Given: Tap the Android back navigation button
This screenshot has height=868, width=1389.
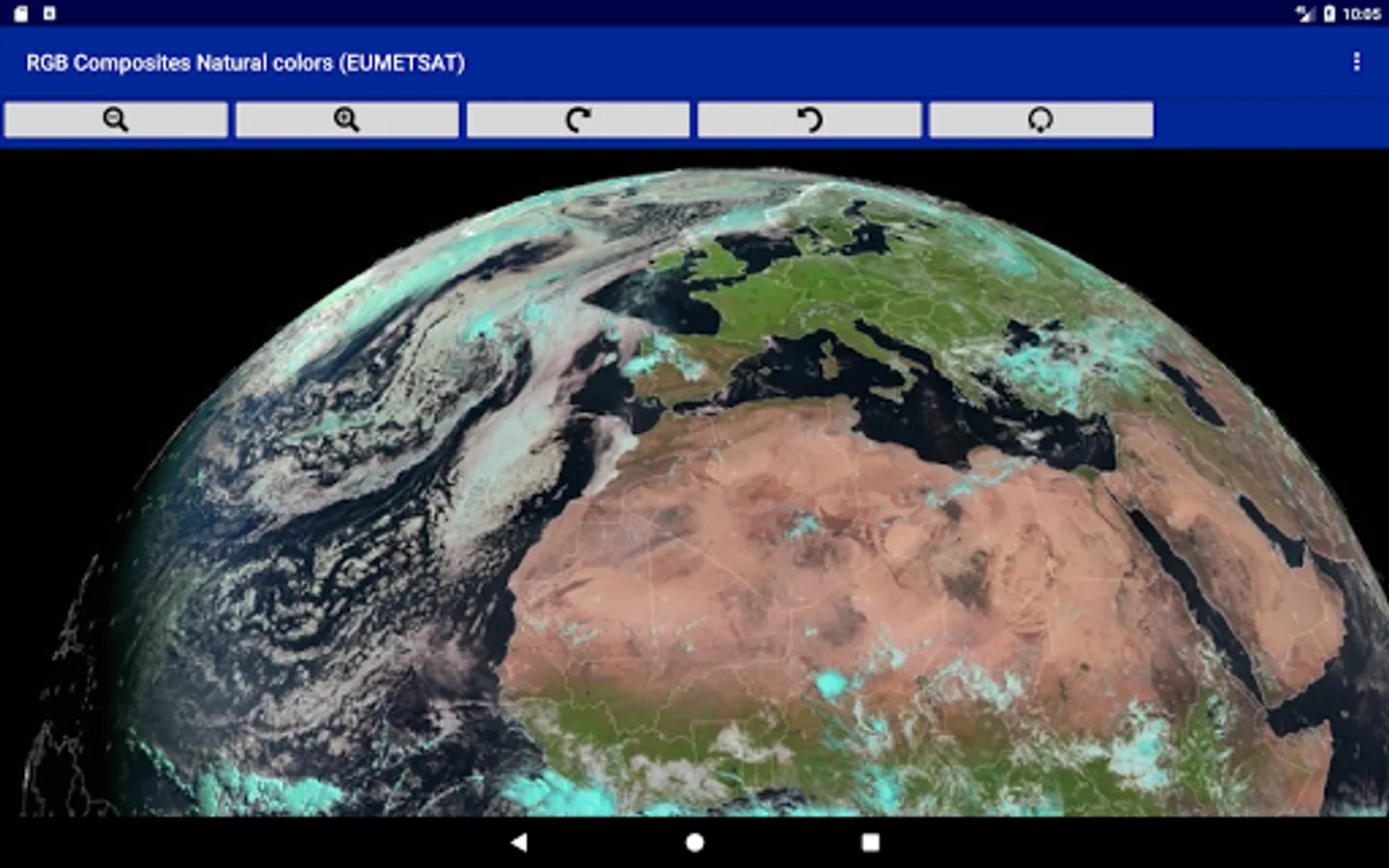Looking at the screenshot, I should (x=519, y=842).
